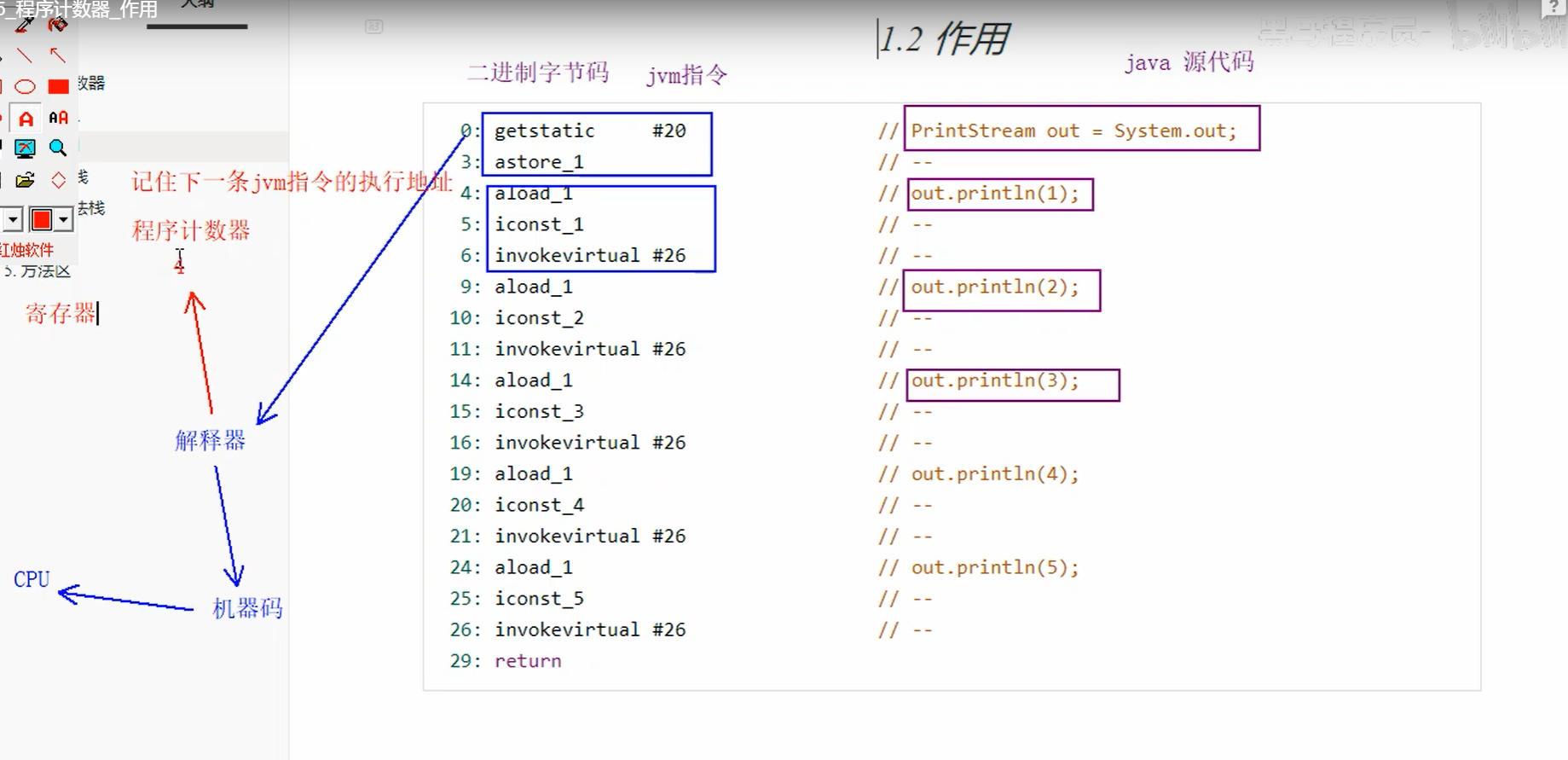
Task: Expand the dropdown arrow left of the red swatch
Action: (x=12, y=220)
